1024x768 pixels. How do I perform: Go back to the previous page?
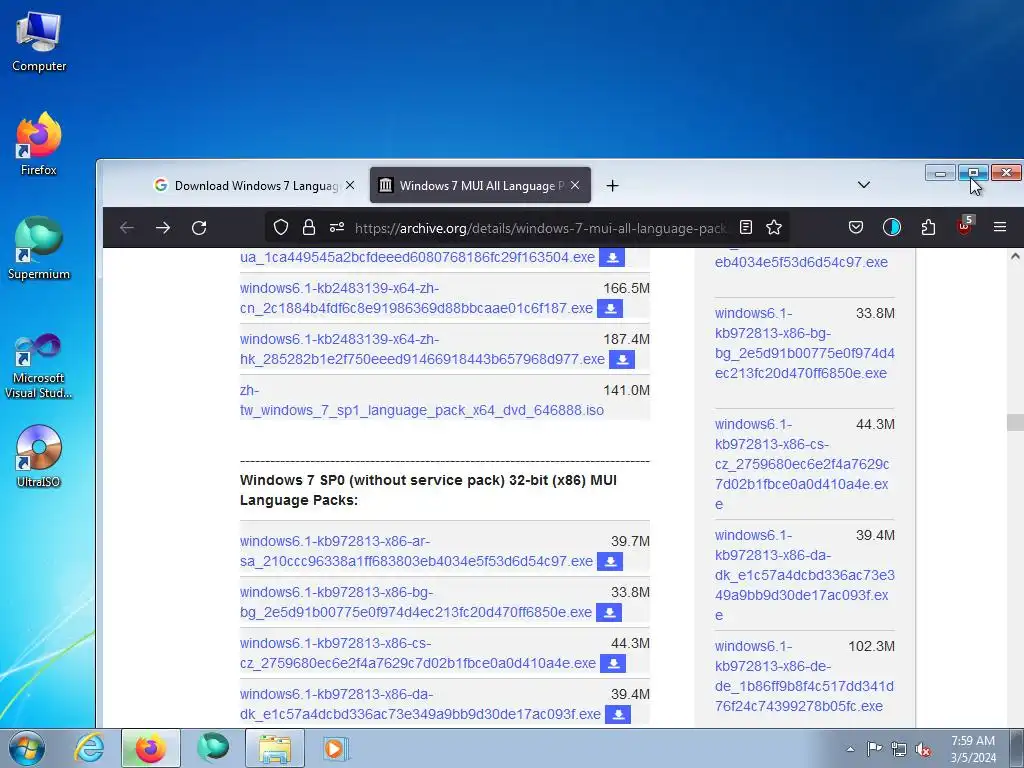tap(127, 227)
